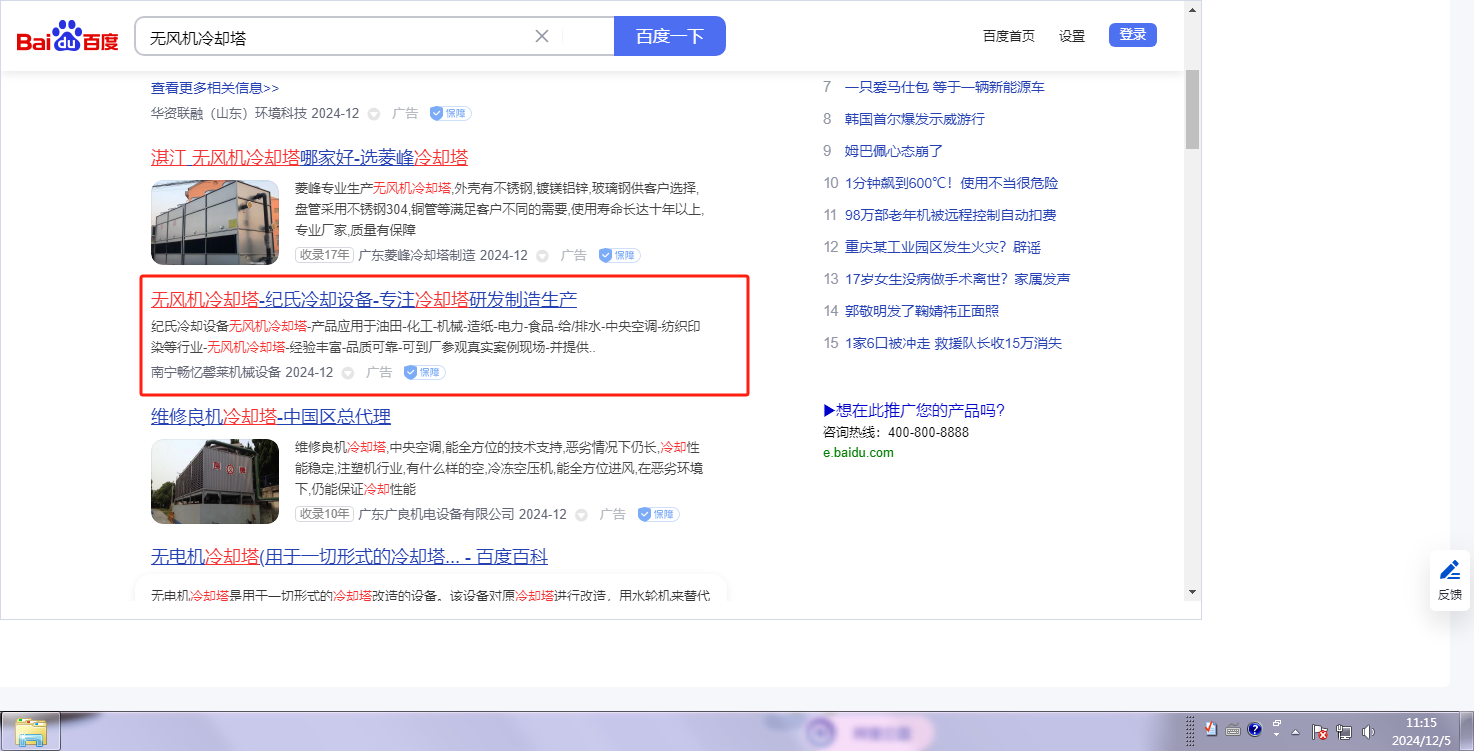1474x751 pixels.
Task: Click the Baidu logo
Action: click(x=67, y=37)
